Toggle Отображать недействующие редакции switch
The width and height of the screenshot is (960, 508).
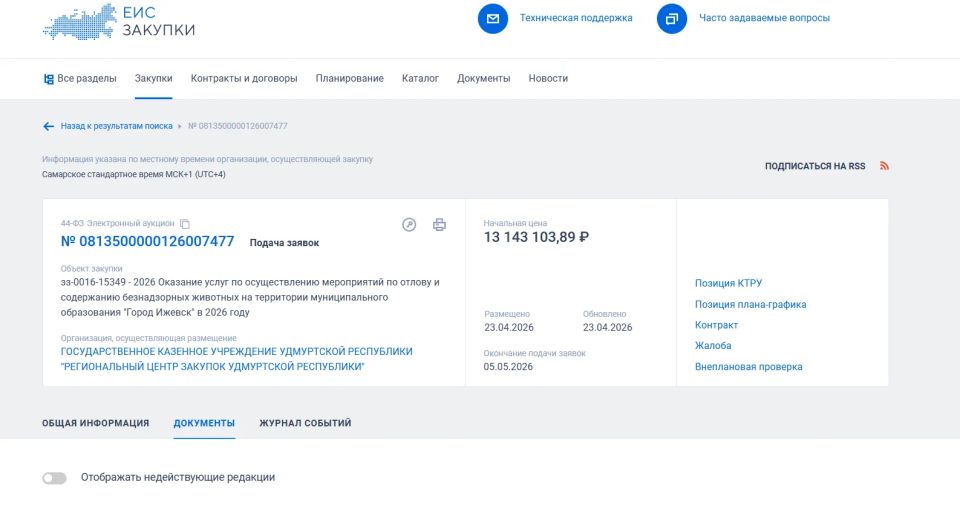pyautogui.click(x=54, y=478)
